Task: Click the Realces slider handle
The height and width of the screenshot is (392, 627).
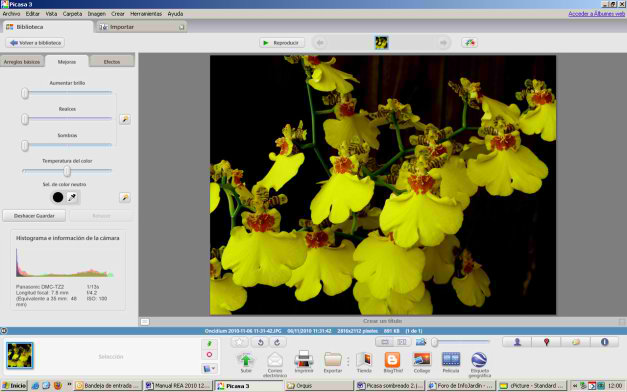Action: pyautogui.click(x=25, y=119)
